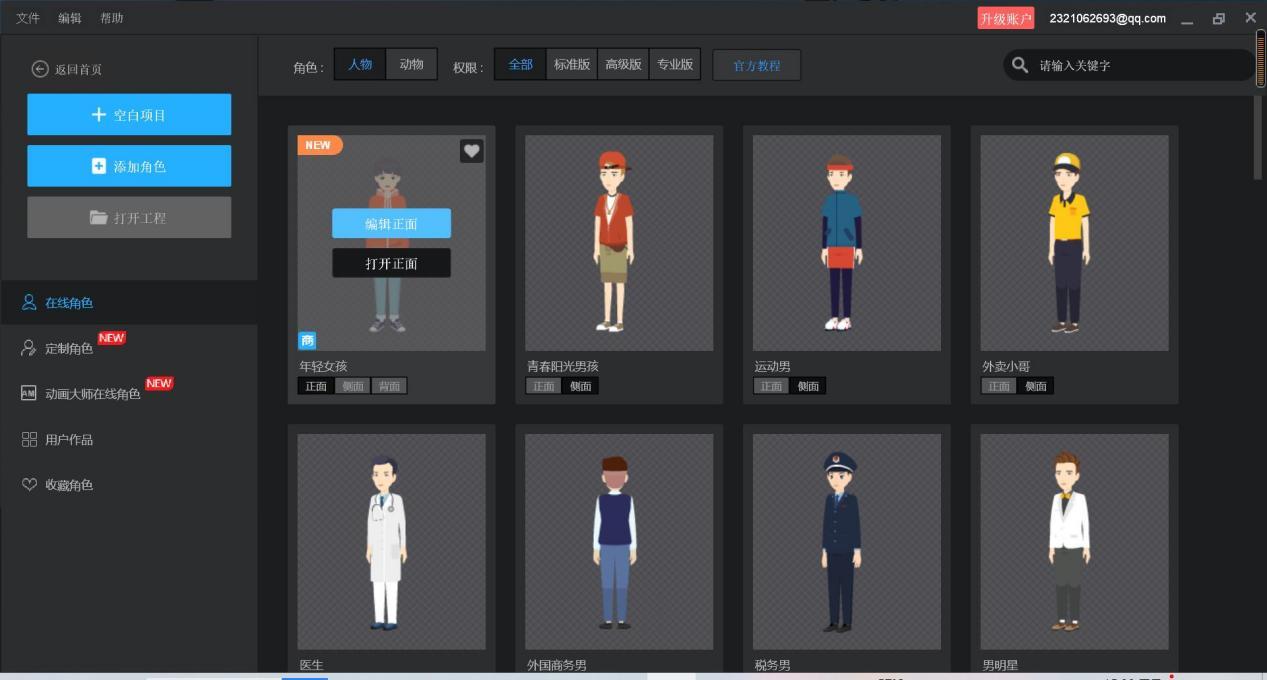Click the plus icon in 添加角色 button

pyautogui.click(x=98, y=166)
